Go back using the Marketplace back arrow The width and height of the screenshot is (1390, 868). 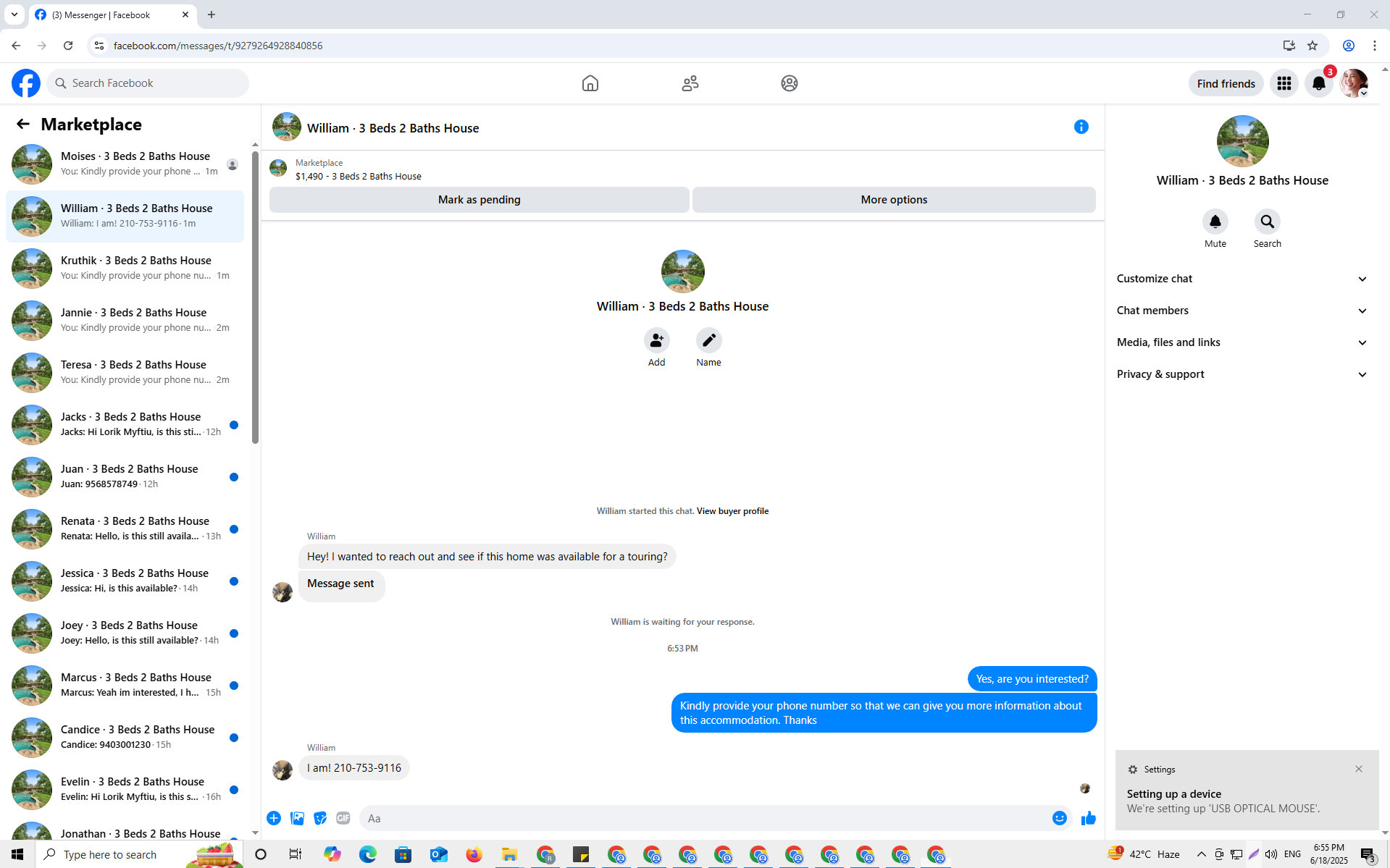pos(23,125)
